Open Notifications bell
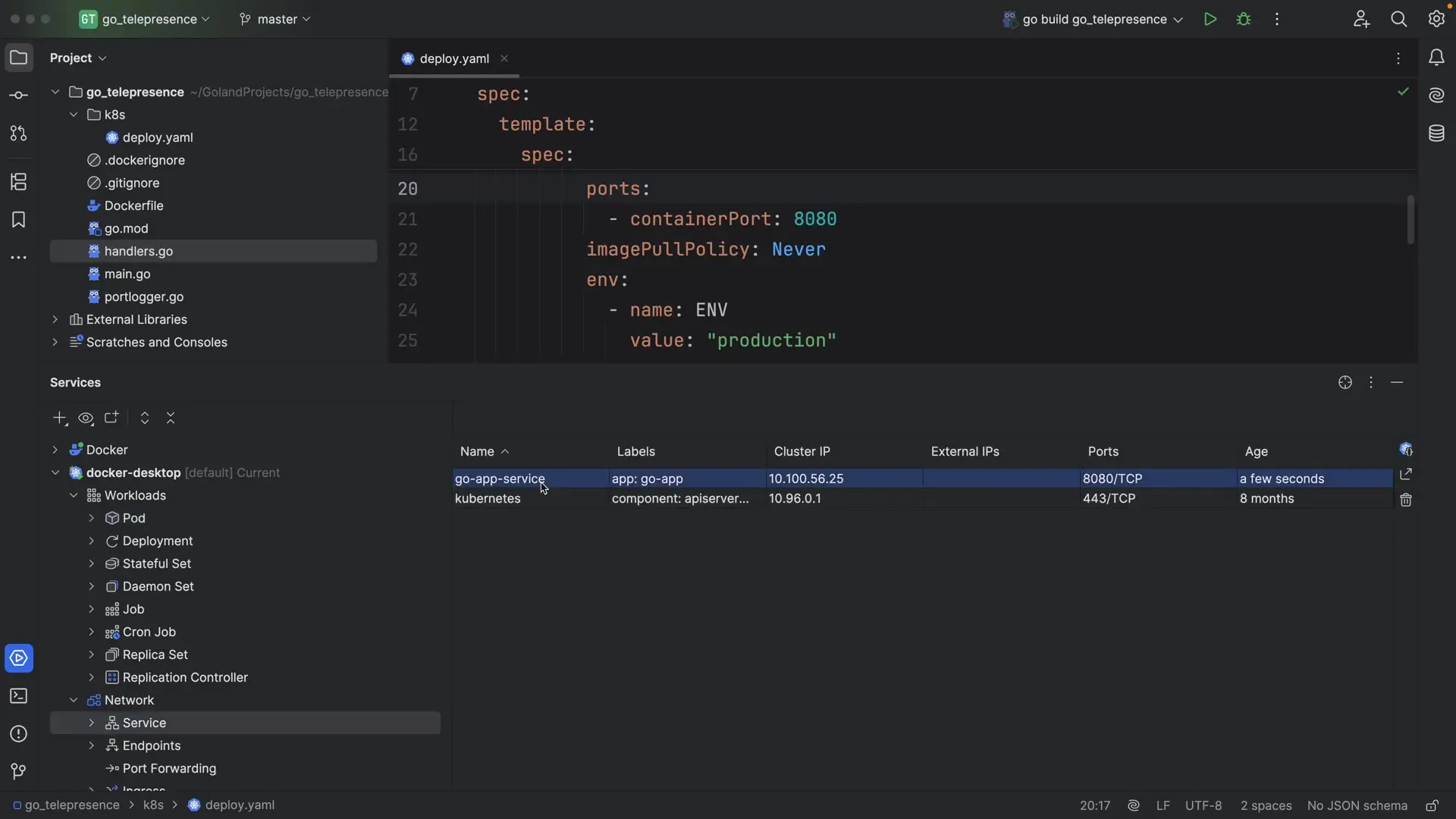Screen dimensions: 1456x819 pyautogui.click(x=1437, y=58)
